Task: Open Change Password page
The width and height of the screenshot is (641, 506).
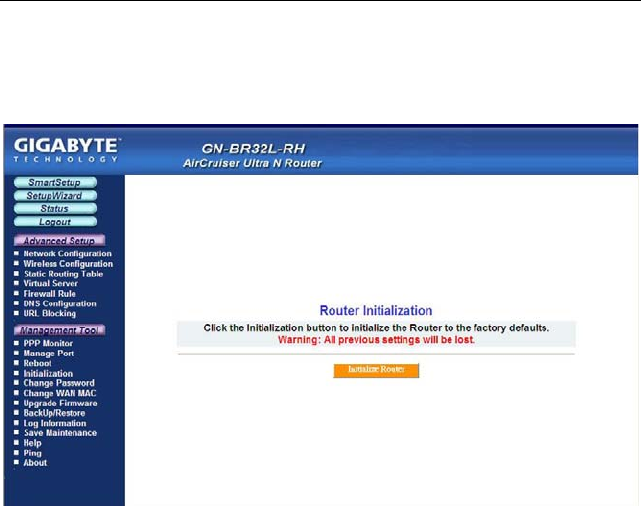Action: point(59,383)
